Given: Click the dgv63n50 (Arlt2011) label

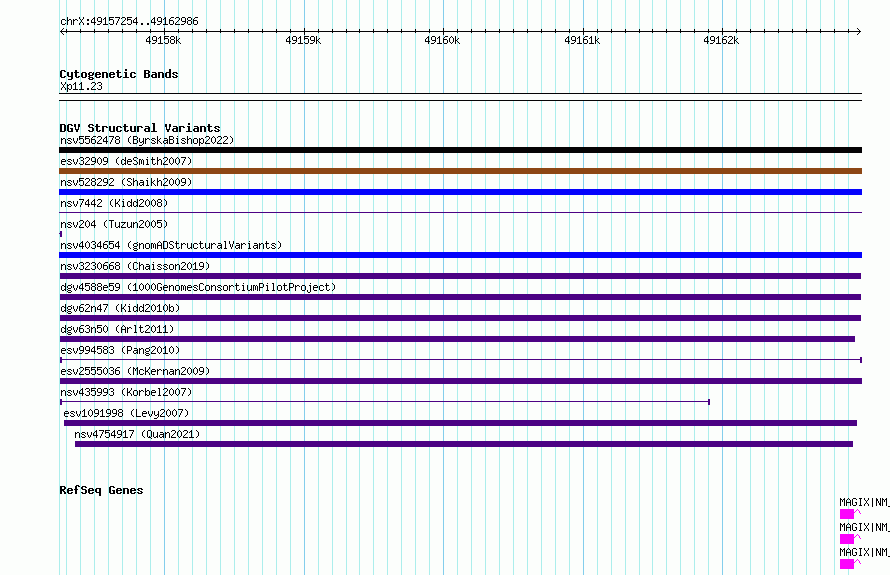Looking at the screenshot, I should pyautogui.click(x=117, y=329).
